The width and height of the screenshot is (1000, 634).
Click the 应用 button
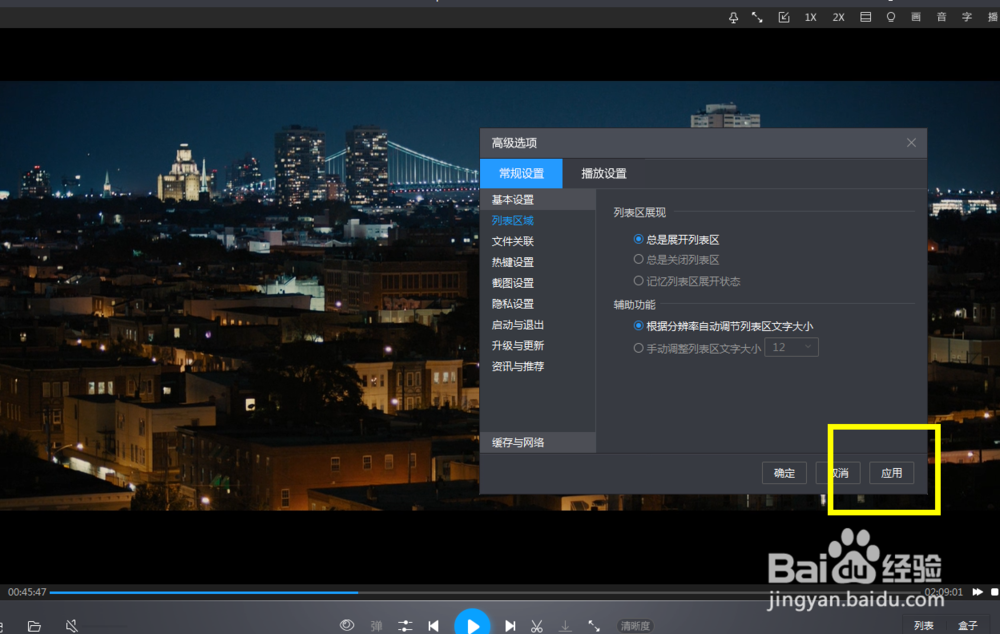[x=892, y=473]
